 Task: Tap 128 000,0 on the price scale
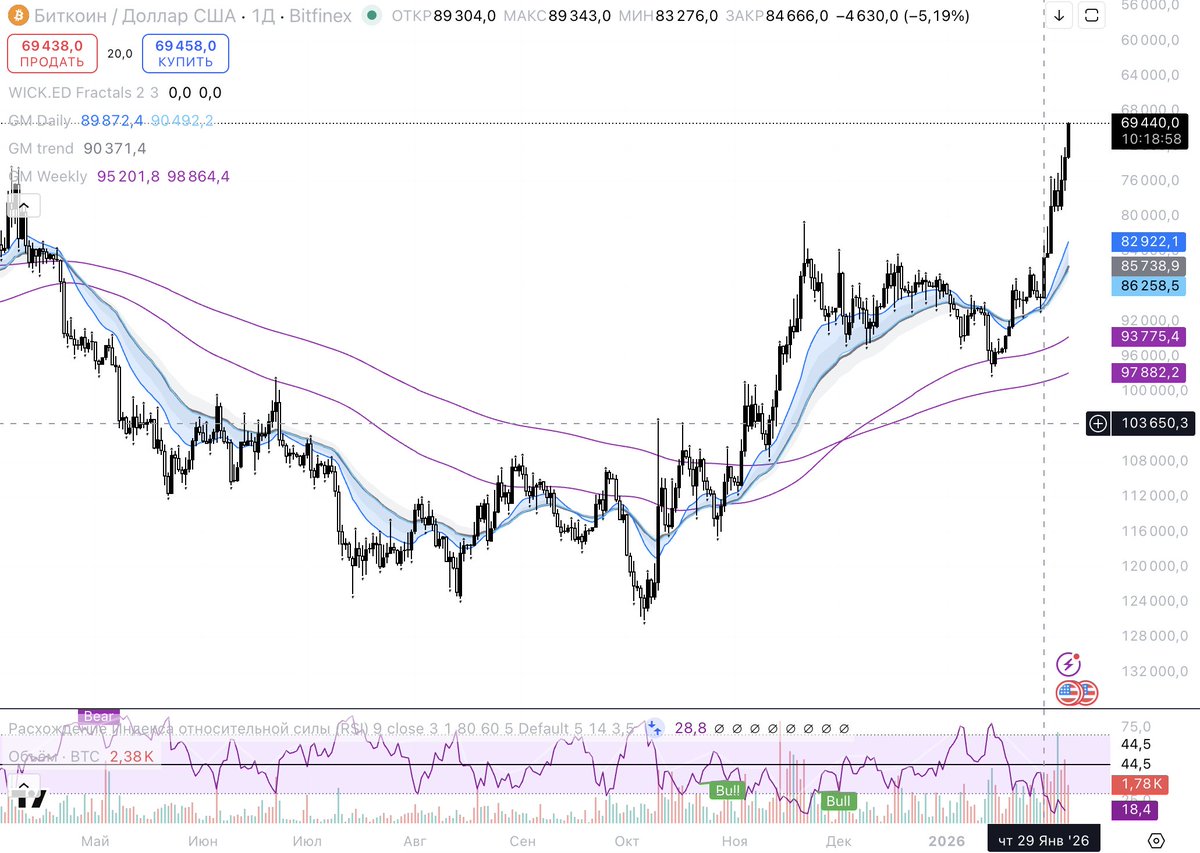pos(1152,636)
